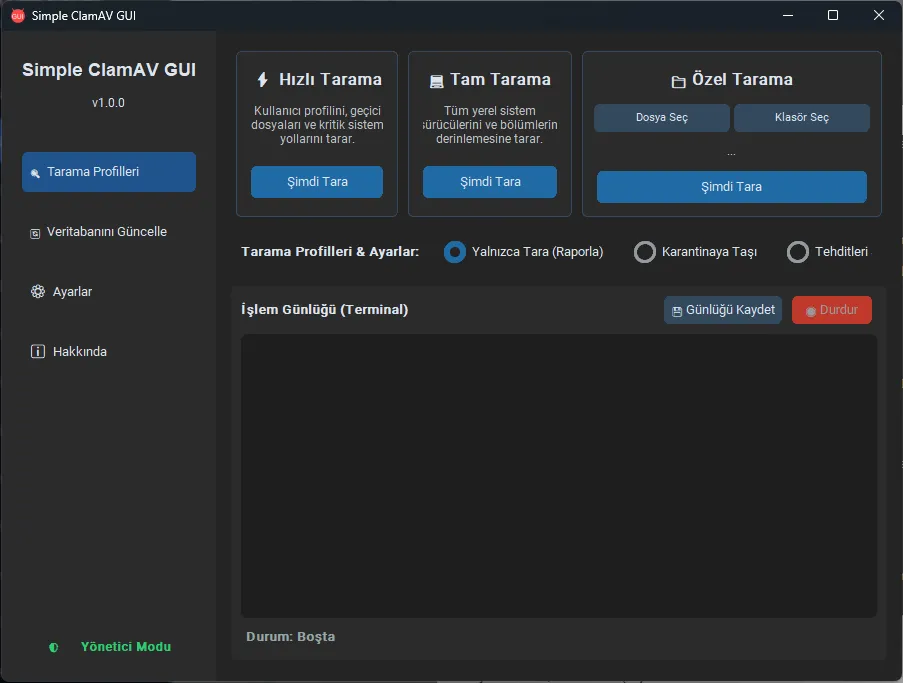Click the save disk icon on Günlüğü Kaydet
Image resolution: width=903 pixels, height=683 pixels.
(677, 311)
